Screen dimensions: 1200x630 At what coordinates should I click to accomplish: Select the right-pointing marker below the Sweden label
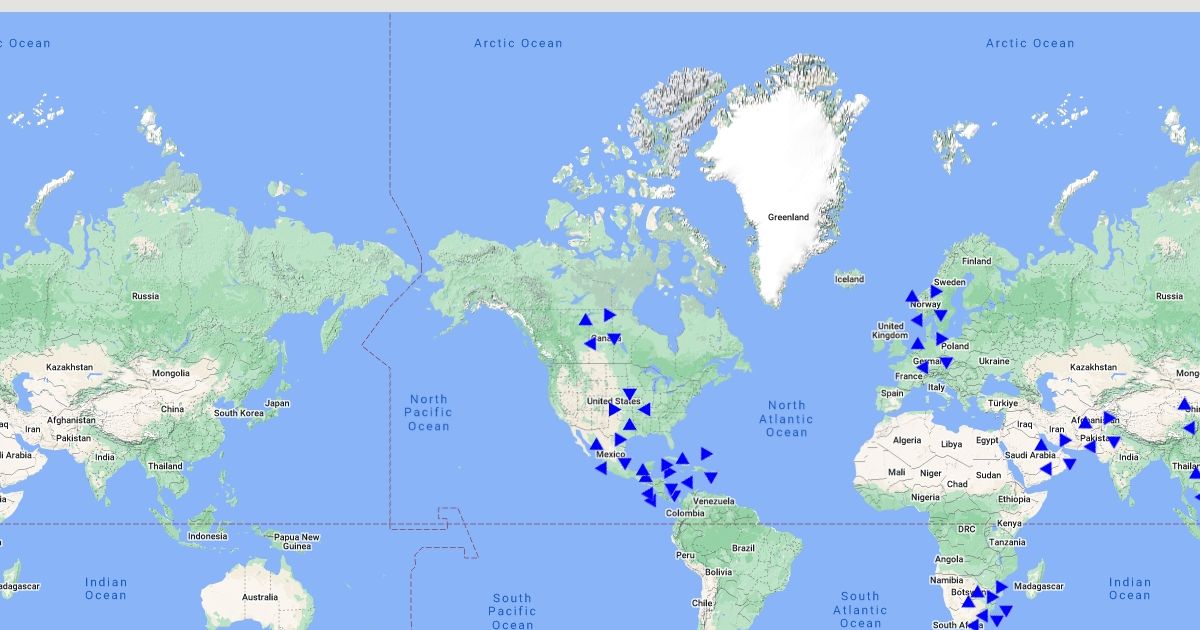[936, 292]
